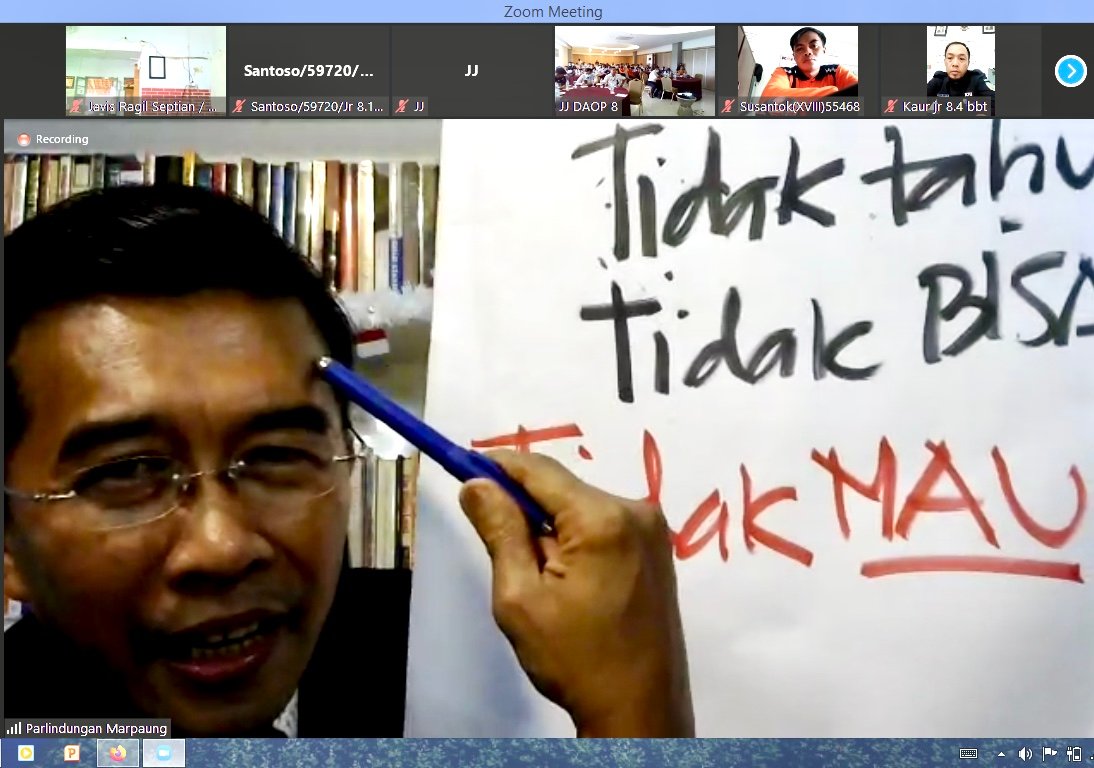Open the volume speaker tray icon
This screenshot has height=768, width=1094.
[1025, 754]
